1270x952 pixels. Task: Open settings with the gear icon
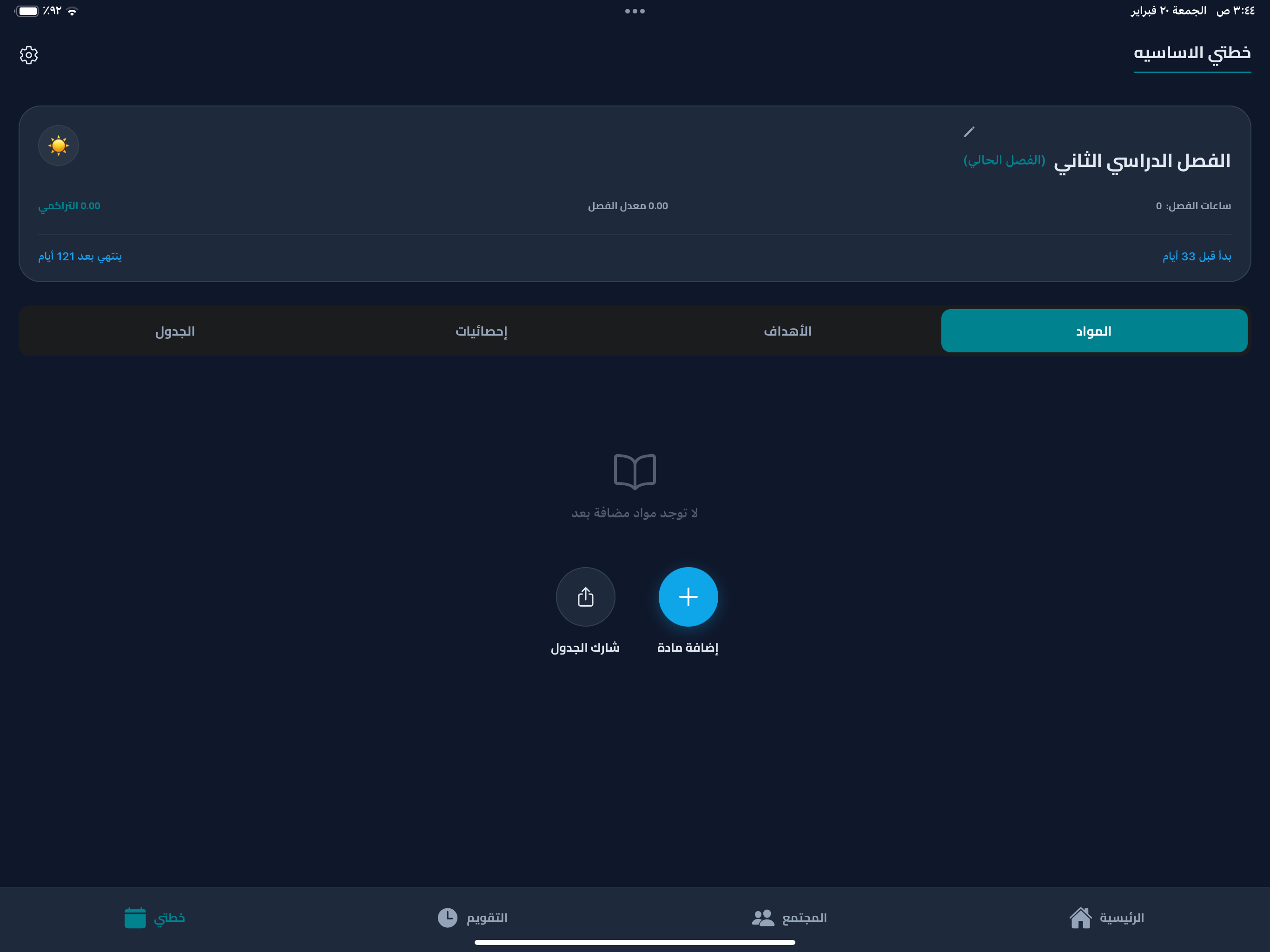29,55
